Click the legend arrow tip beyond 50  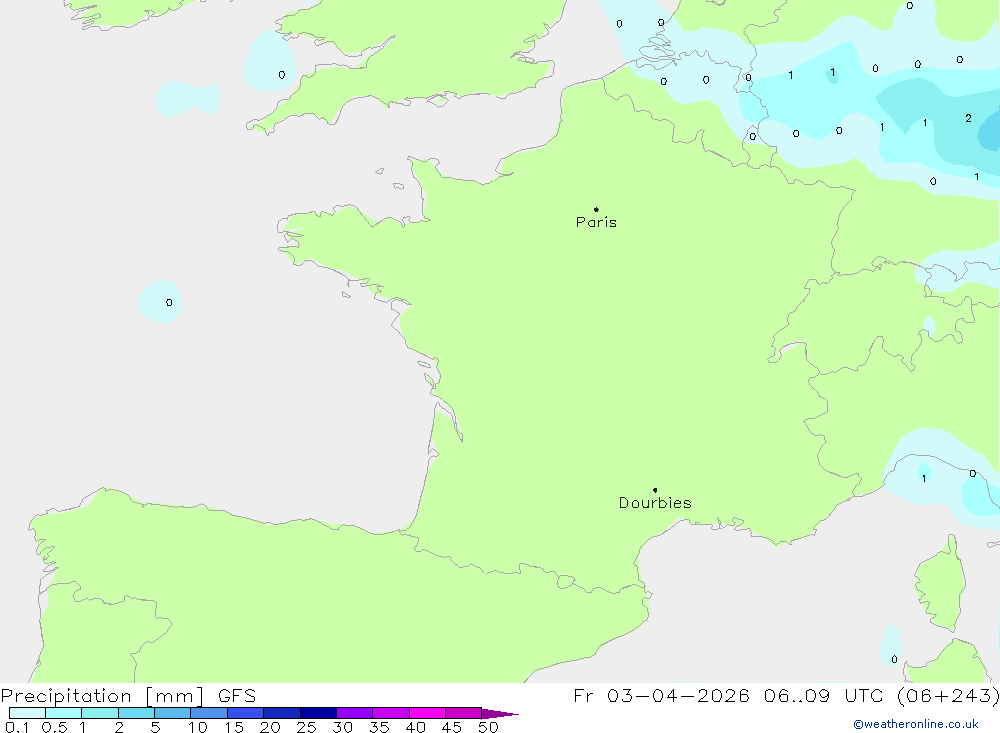(499, 713)
